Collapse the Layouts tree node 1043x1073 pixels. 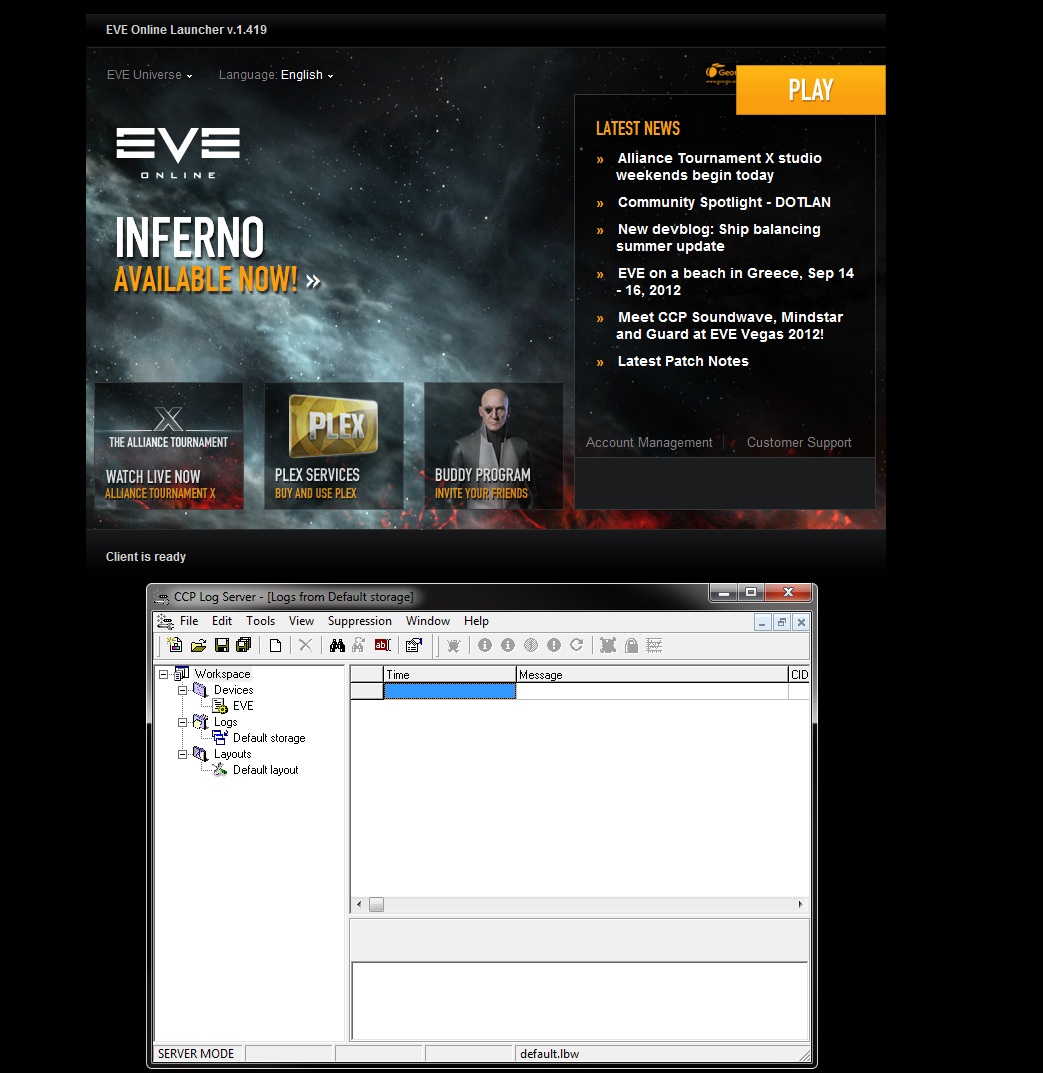coord(183,754)
